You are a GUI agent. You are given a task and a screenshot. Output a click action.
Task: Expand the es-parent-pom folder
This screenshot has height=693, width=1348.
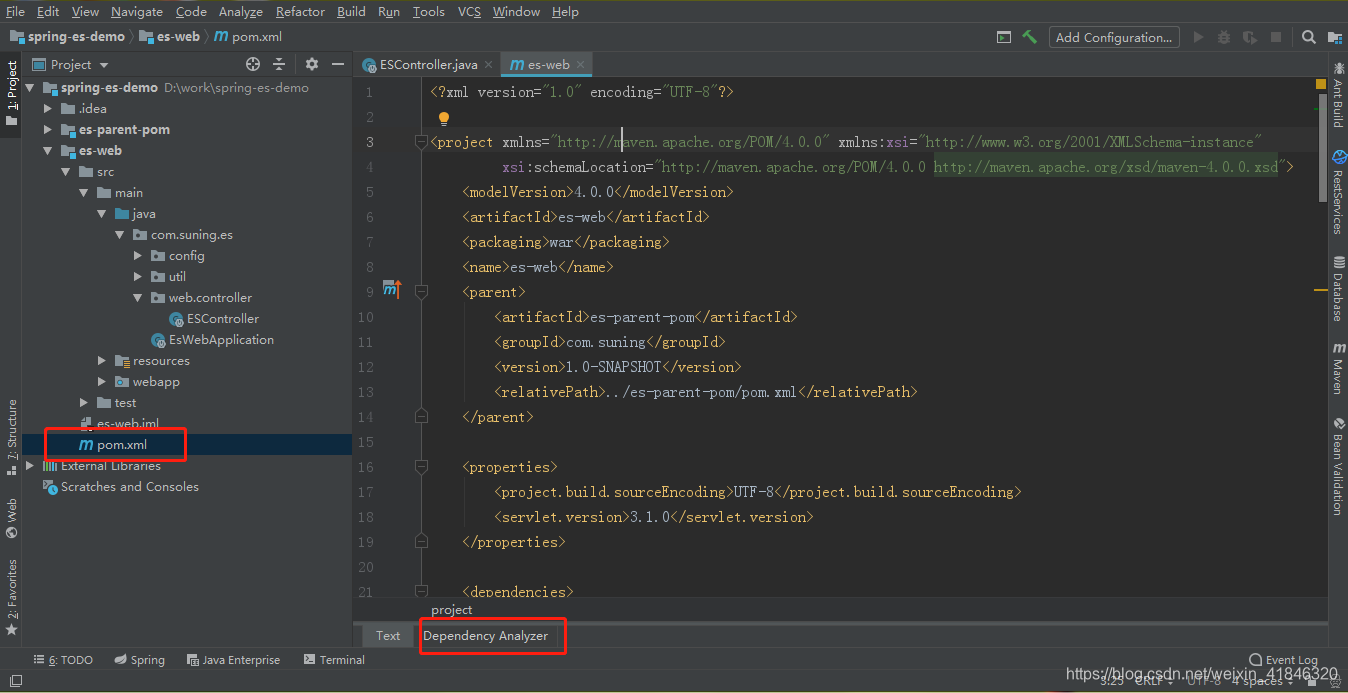coord(48,130)
